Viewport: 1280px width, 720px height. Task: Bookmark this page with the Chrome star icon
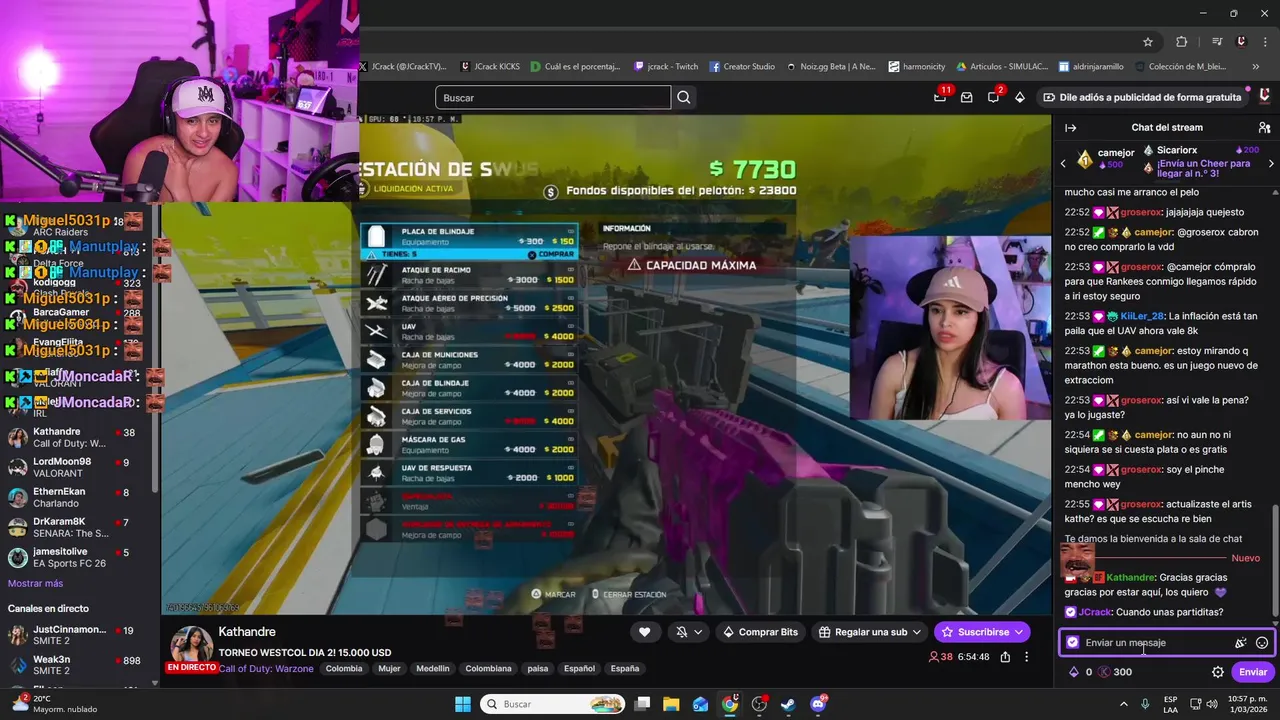coord(1148,42)
